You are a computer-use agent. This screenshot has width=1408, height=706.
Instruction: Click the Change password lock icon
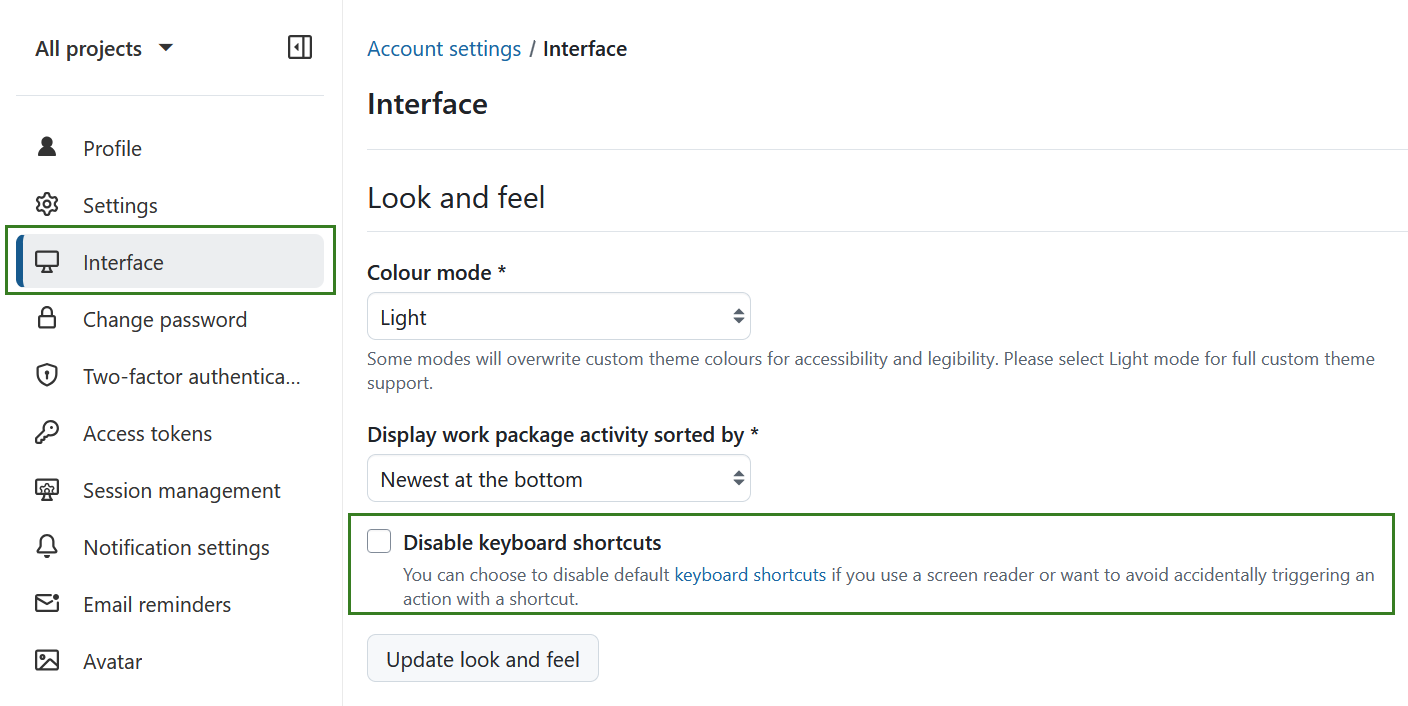pos(46,318)
